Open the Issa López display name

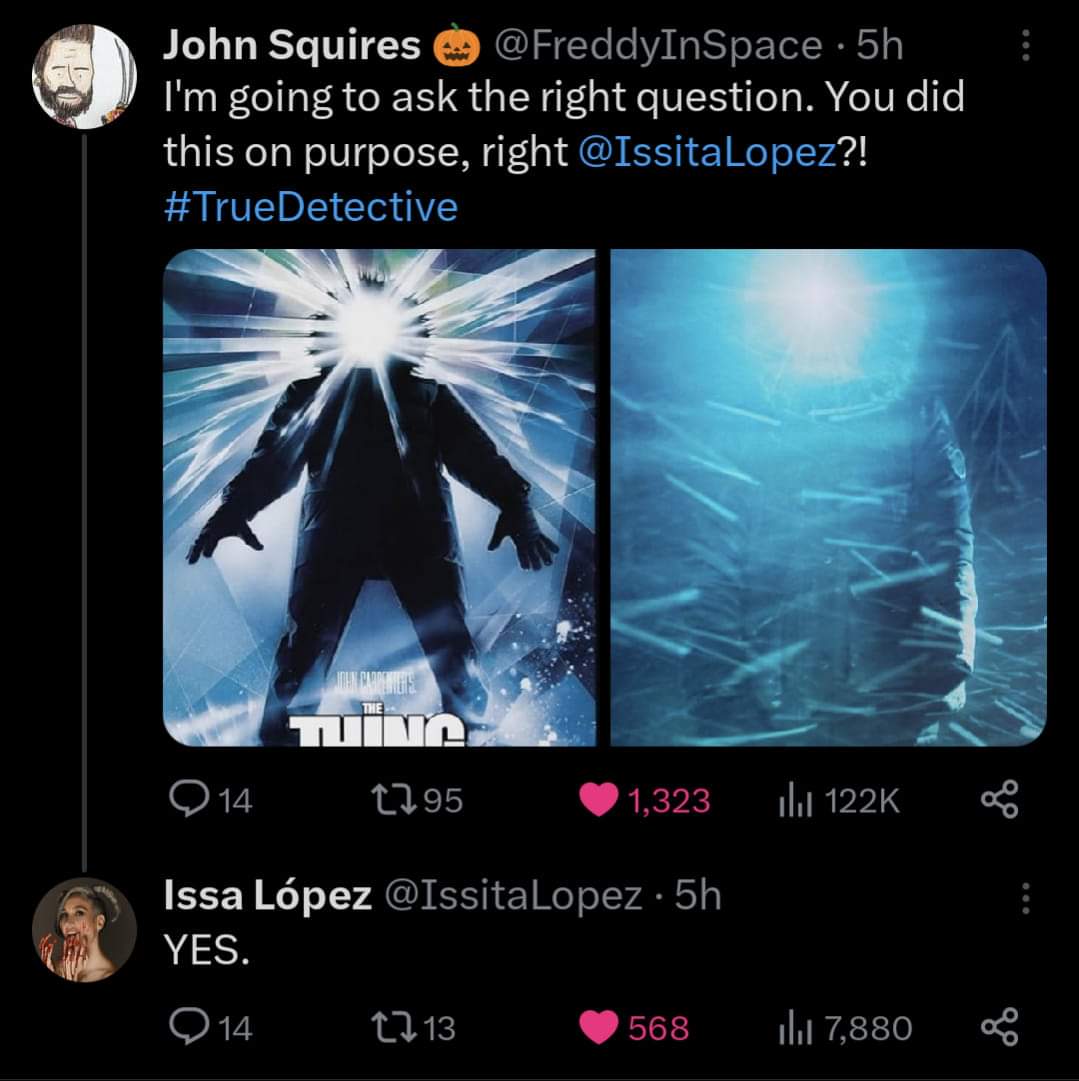pyautogui.click(x=266, y=896)
